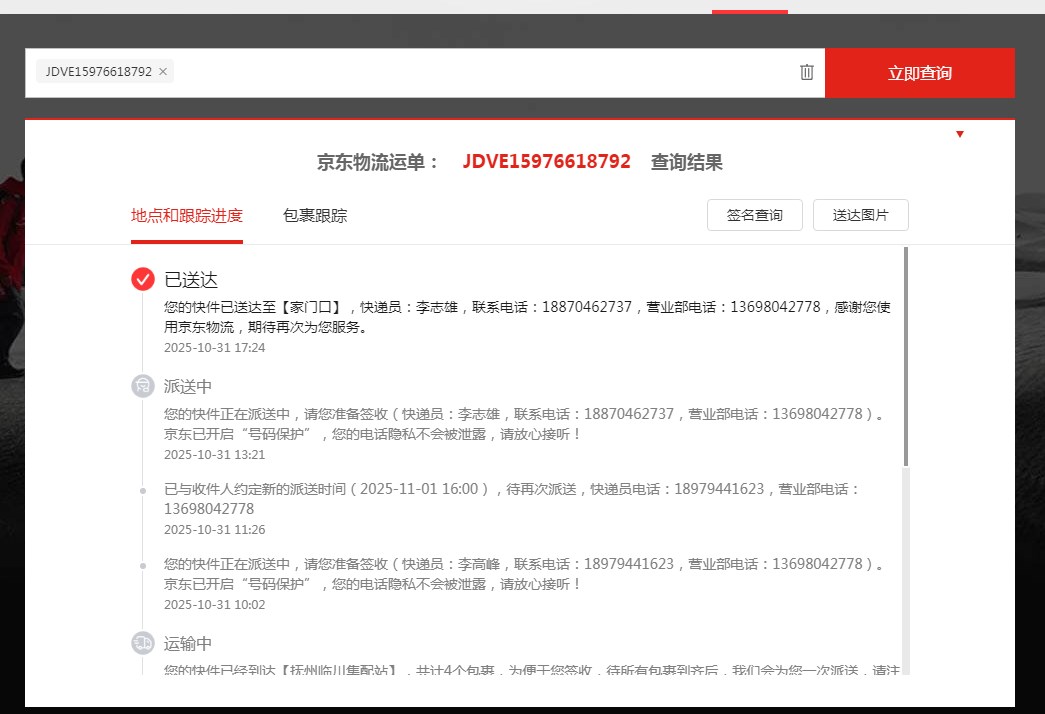Image resolution: width=1045 pixels, height=714 pixels.
Task: Open 送达图片 to view delivery photo
Action: 860,215
